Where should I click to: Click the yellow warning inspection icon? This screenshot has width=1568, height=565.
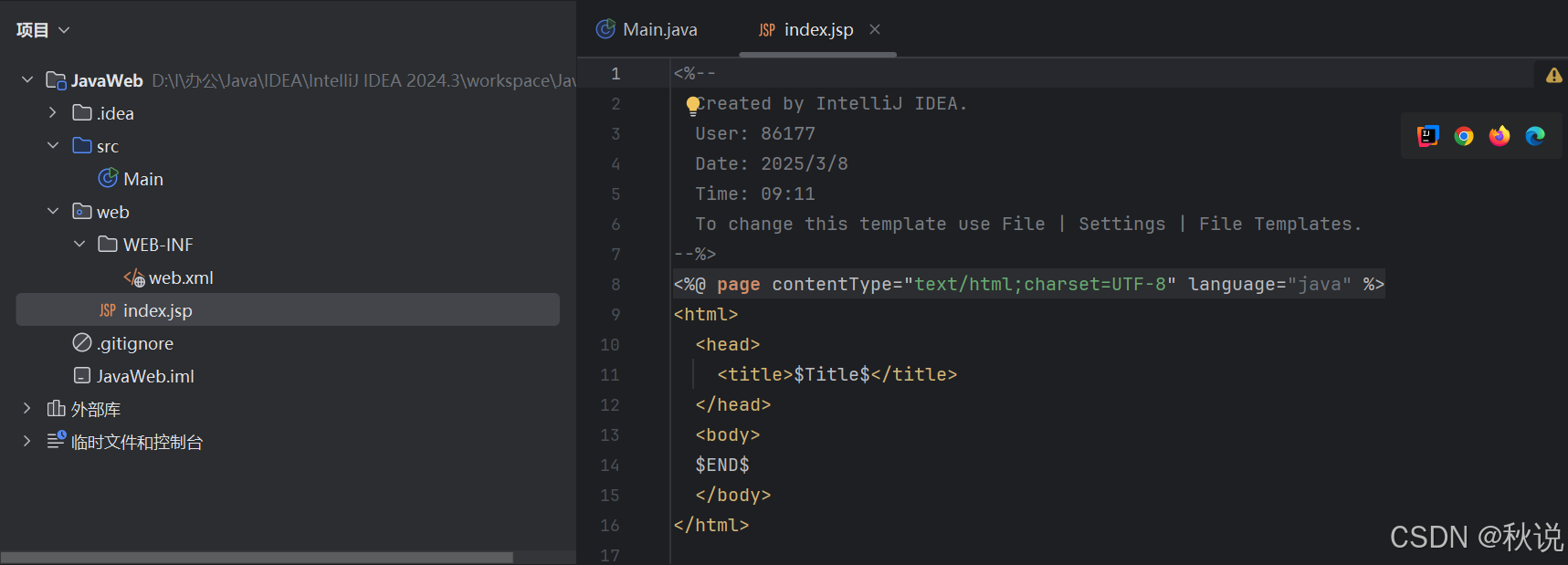[x=1553, y=75]
